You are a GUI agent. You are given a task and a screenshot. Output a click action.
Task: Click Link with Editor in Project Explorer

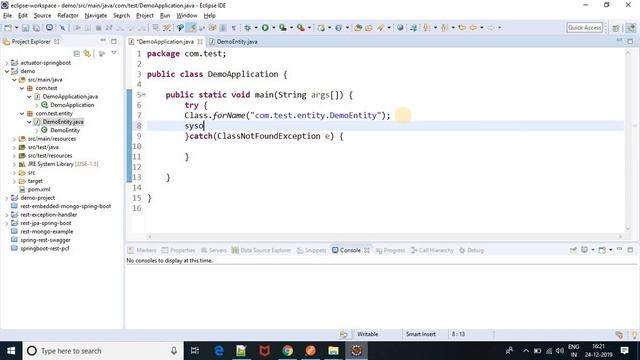(87, 53)
